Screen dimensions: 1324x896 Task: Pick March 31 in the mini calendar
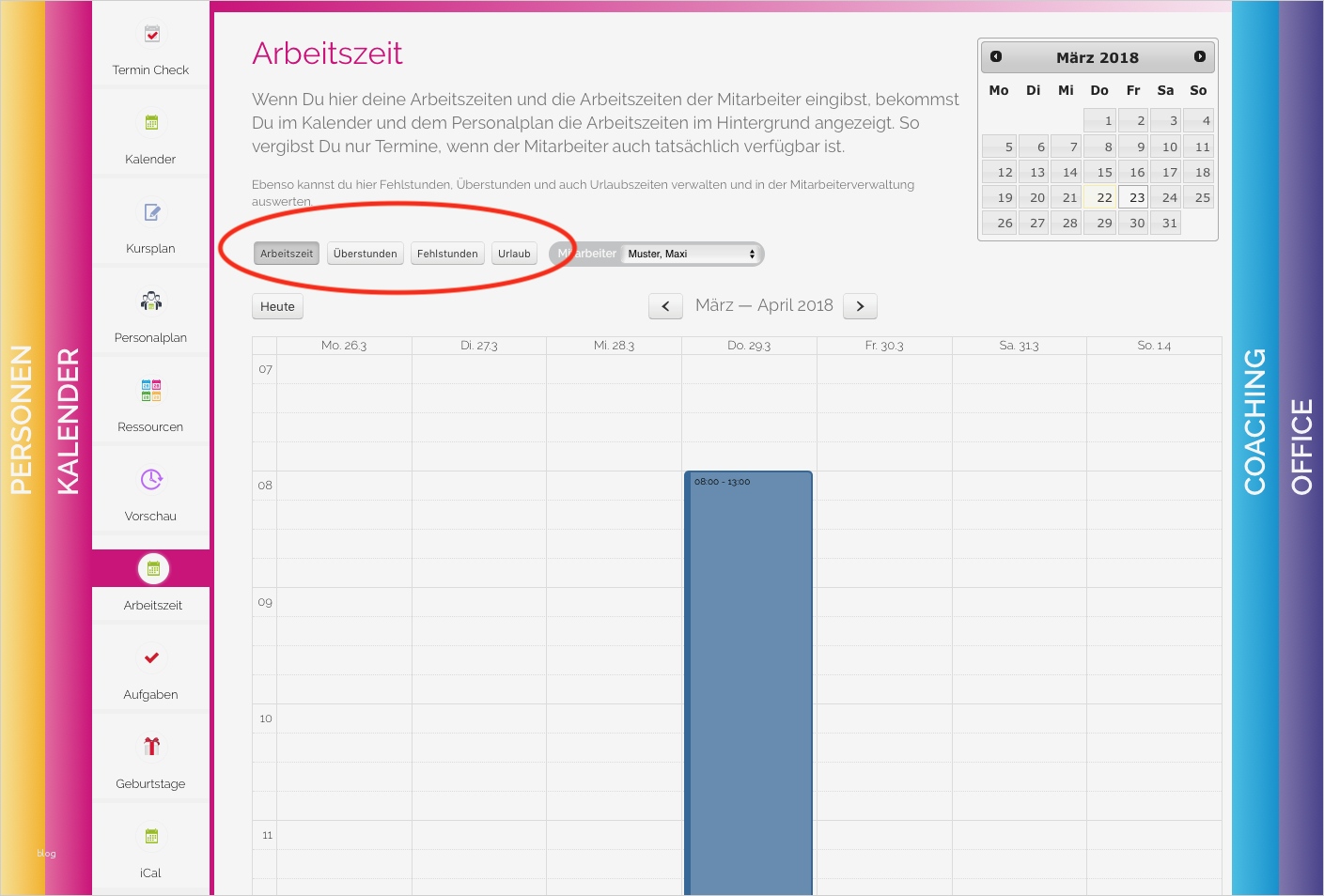pyautogui.click(x=1165, y=223)
